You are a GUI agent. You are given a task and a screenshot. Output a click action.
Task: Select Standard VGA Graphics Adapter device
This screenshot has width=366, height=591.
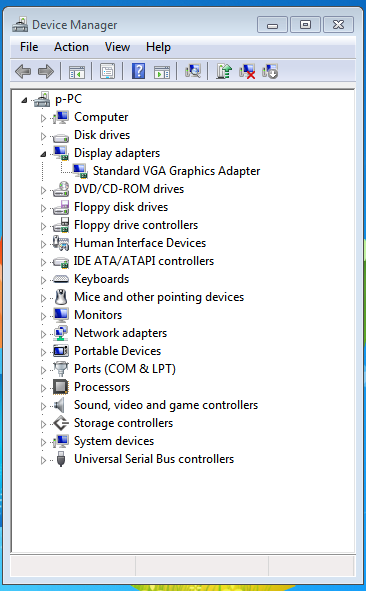pyautogui.click(x=176, y=171)
